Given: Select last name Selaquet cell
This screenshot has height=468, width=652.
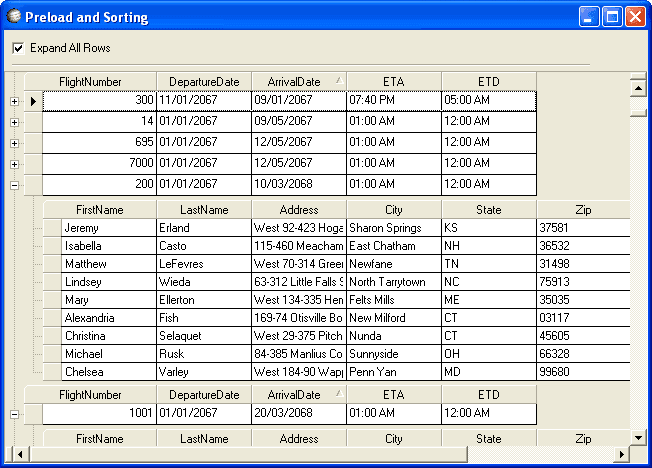Looking at the screenshot, I should [x=204, y=336].
